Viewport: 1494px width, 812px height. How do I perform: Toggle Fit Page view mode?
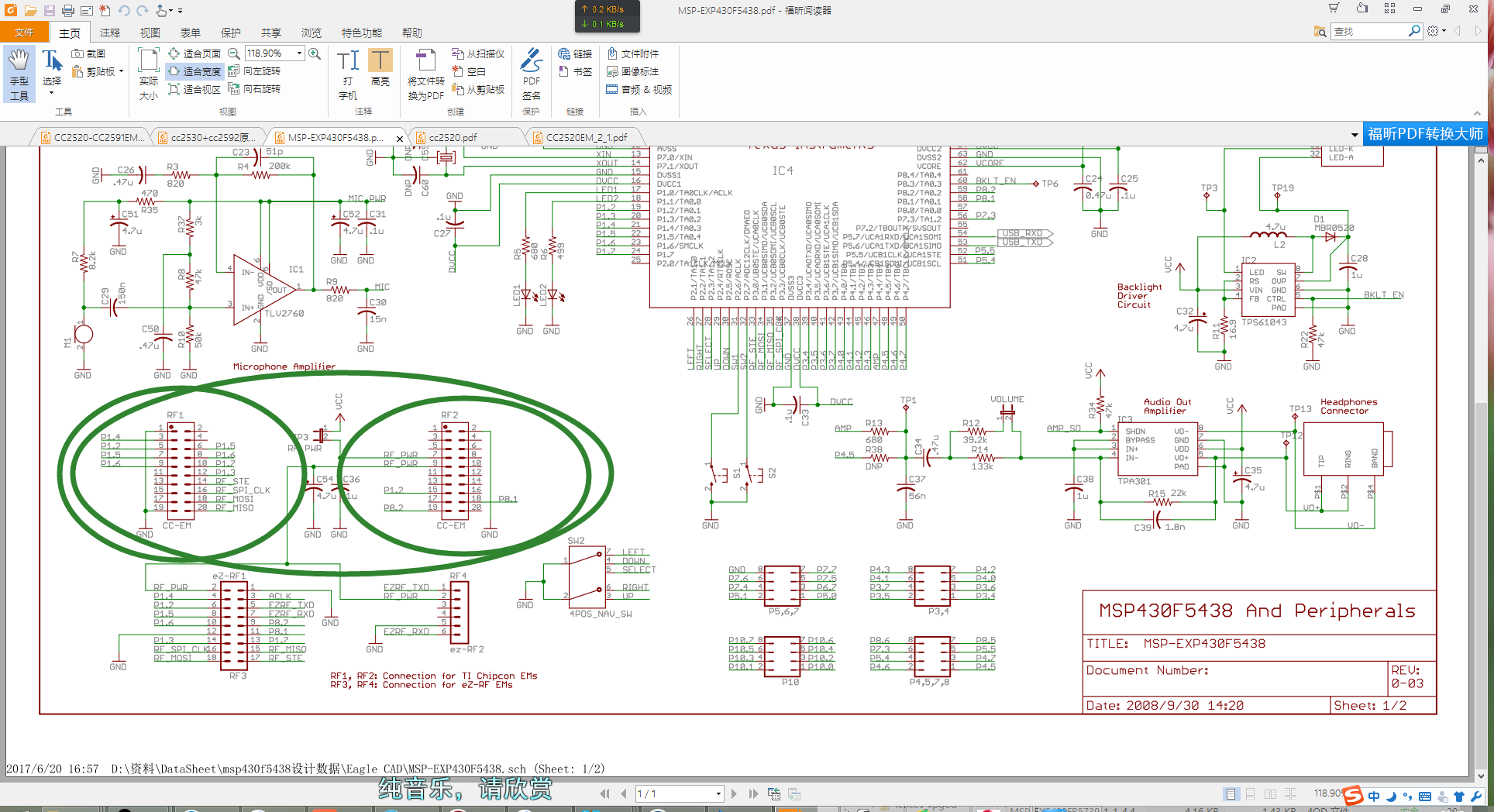point(194,53)
